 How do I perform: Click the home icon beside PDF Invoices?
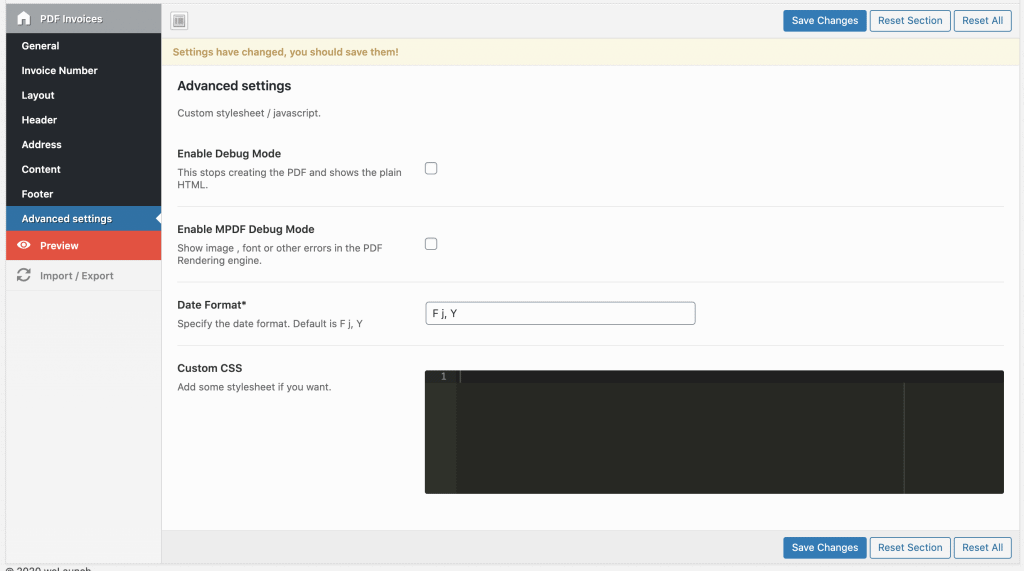(23, 19)
